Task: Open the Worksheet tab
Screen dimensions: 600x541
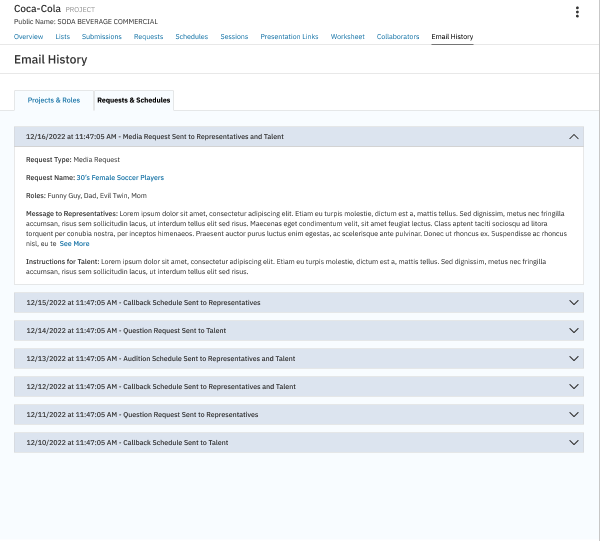Action: [x=347, y=37]
